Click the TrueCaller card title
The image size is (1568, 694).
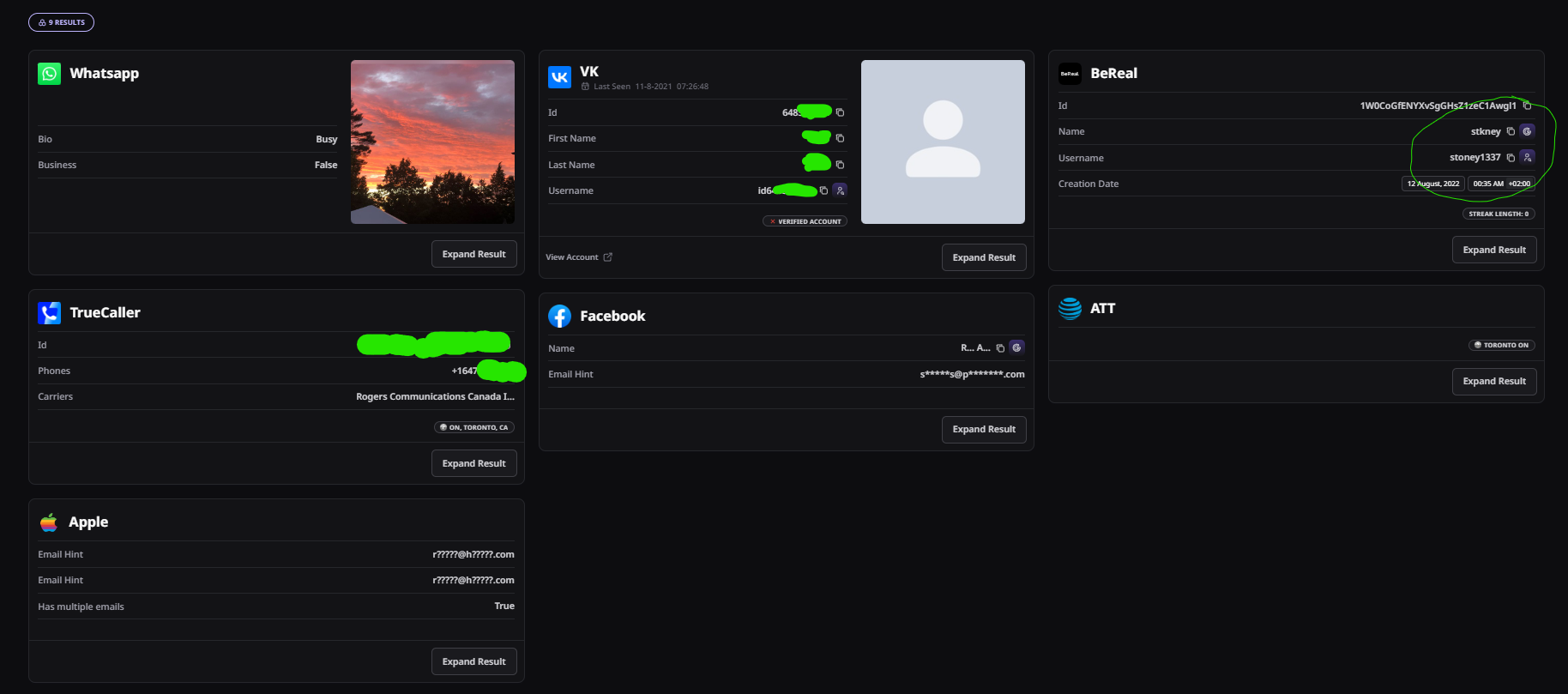click(105, 313)
